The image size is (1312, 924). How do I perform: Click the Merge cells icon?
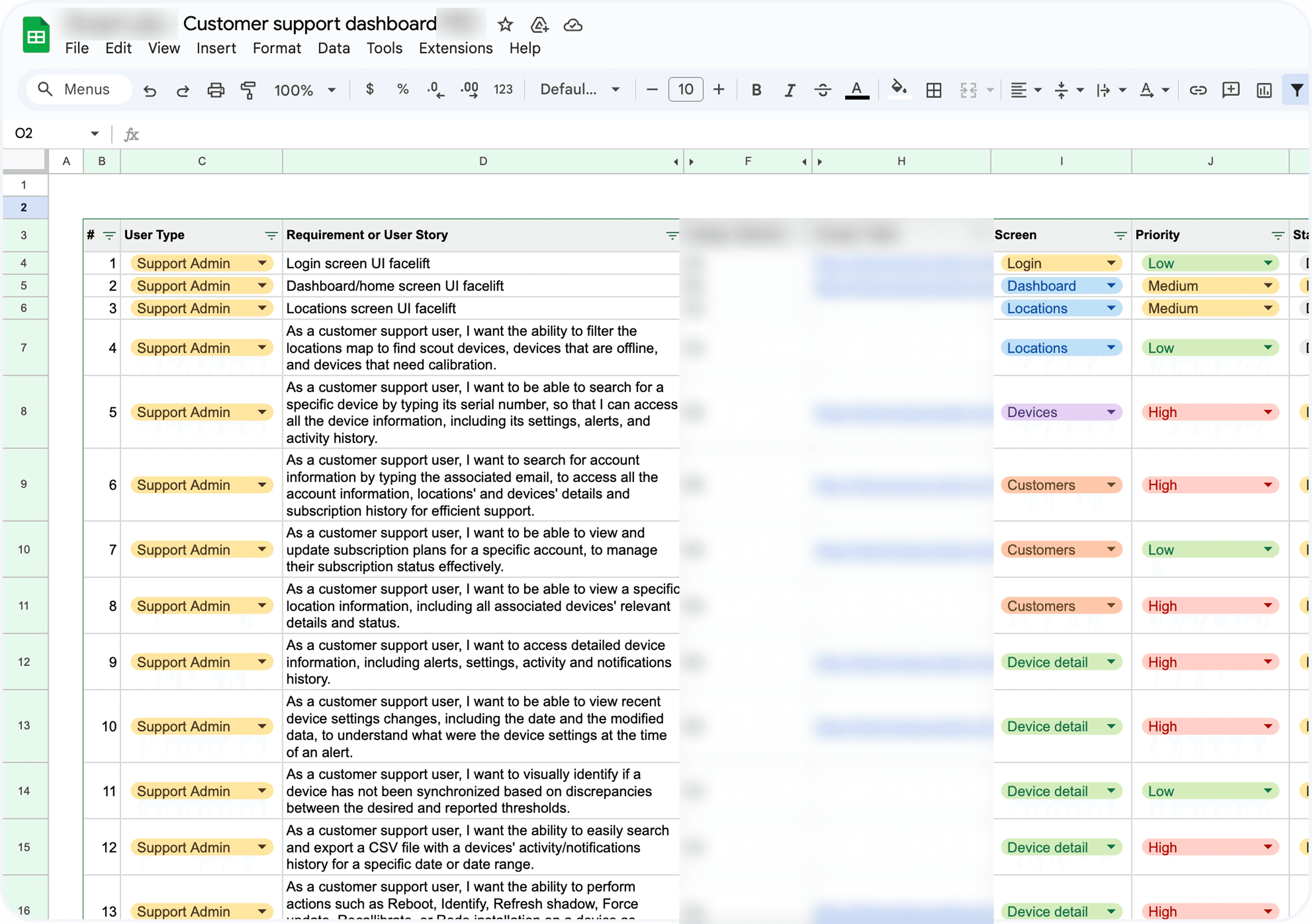969,90
